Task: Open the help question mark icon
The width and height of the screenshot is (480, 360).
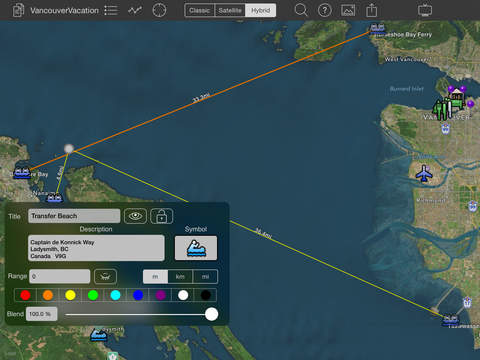Action: (325, 10)
